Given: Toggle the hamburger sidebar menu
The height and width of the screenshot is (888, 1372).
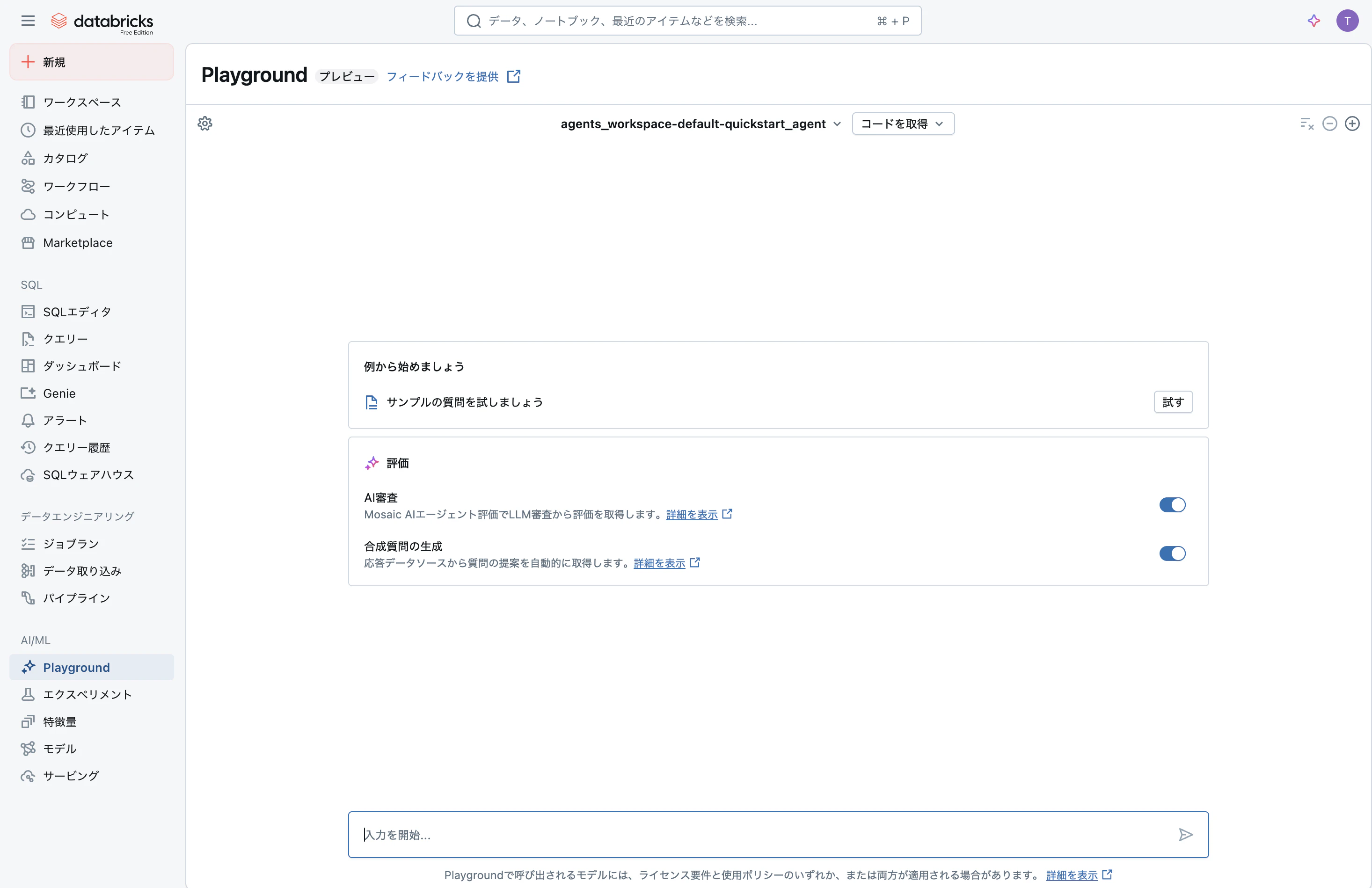Looking at the screenshot, I should click(28, 22).
